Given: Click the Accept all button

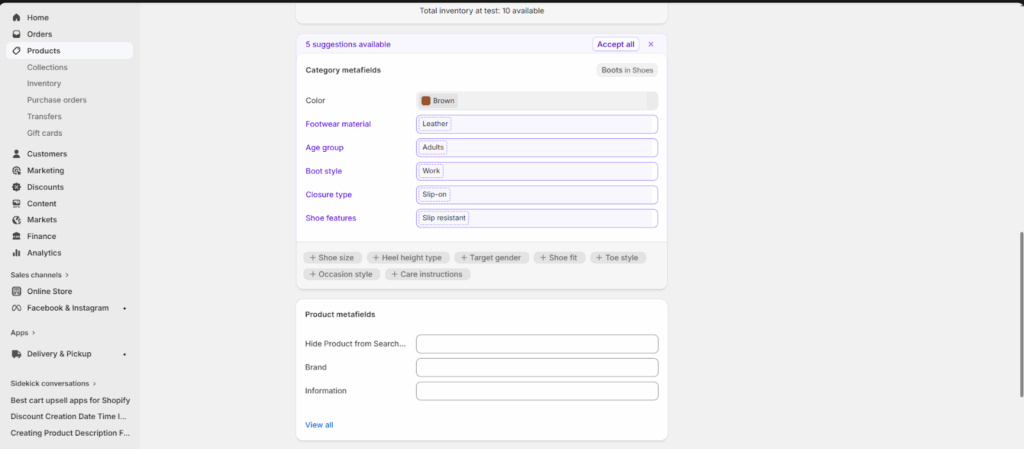Looking at the screenshot, I should pos(615,44).
